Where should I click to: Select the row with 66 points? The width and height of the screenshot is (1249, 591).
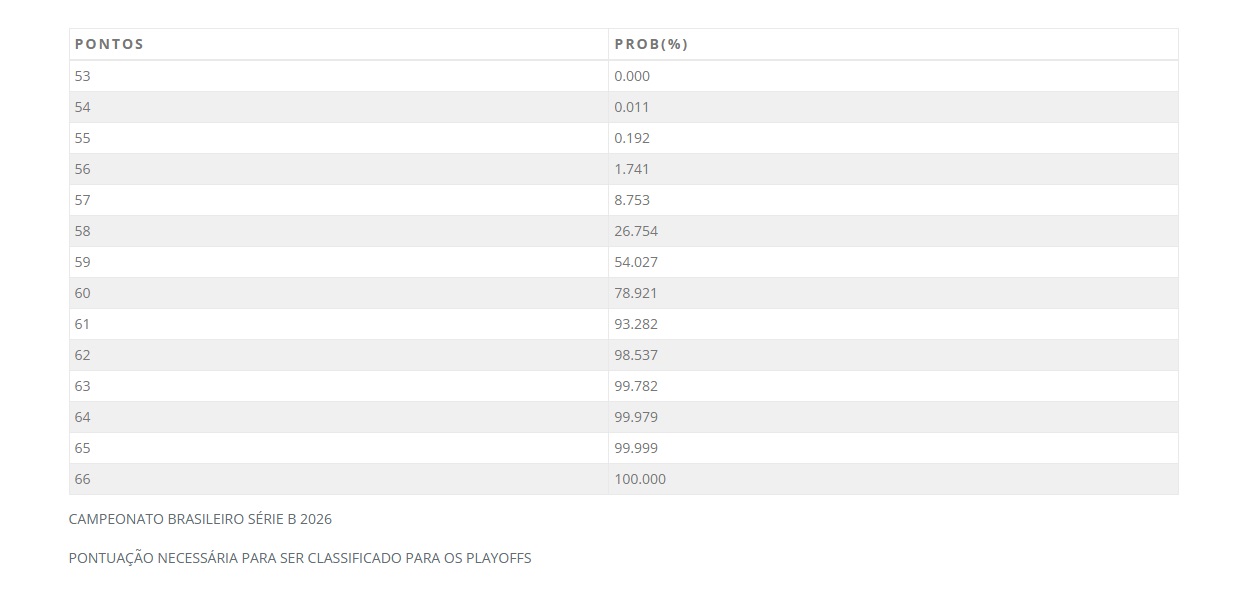(x=623, y=479)
